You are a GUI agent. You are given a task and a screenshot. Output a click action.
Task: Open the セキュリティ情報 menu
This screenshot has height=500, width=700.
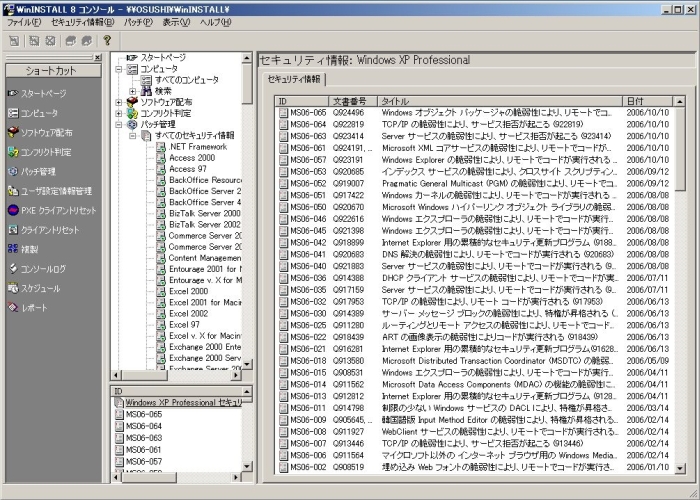click(83, 22)
